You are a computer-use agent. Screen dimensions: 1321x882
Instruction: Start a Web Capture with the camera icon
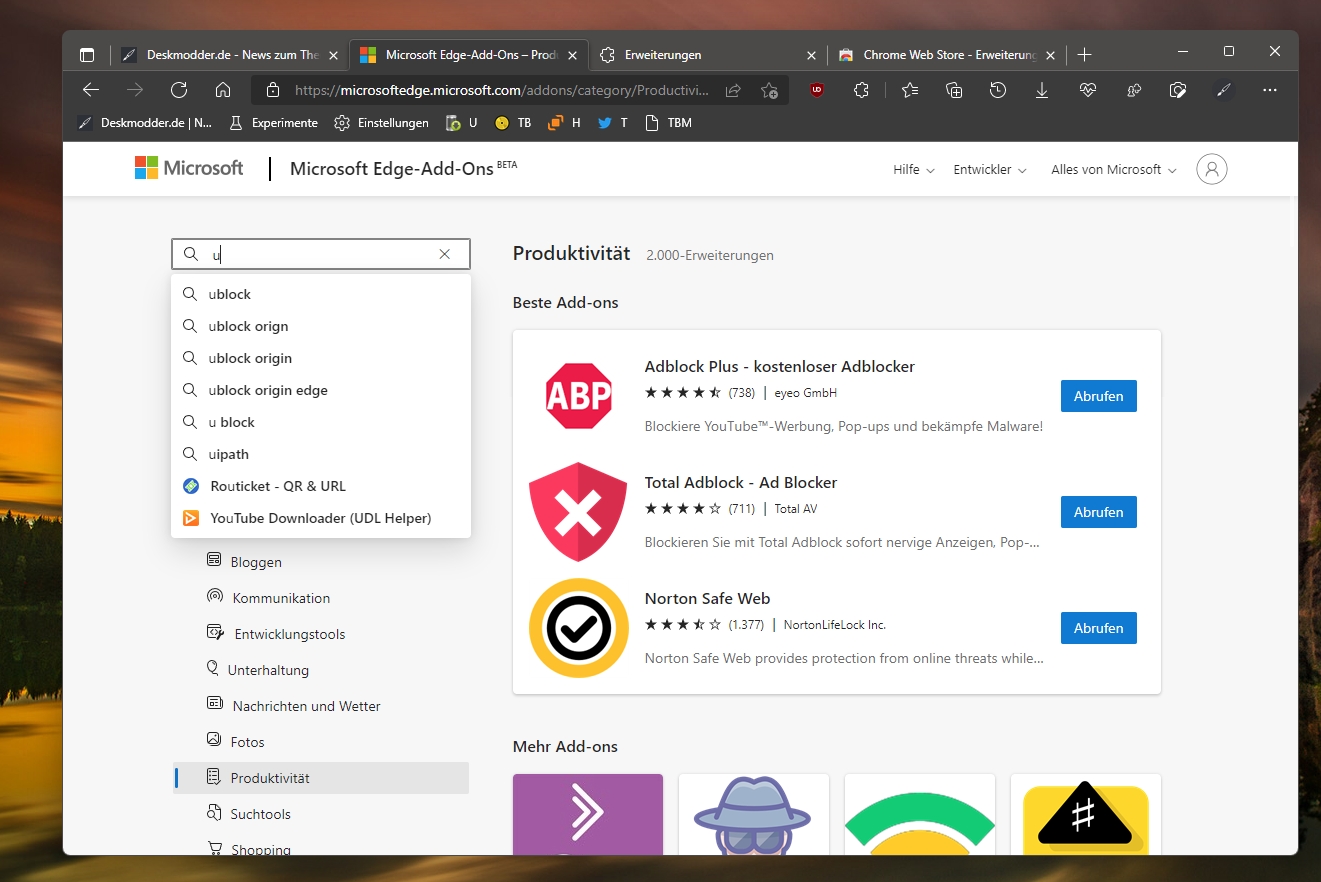[x=1178, y=90]
